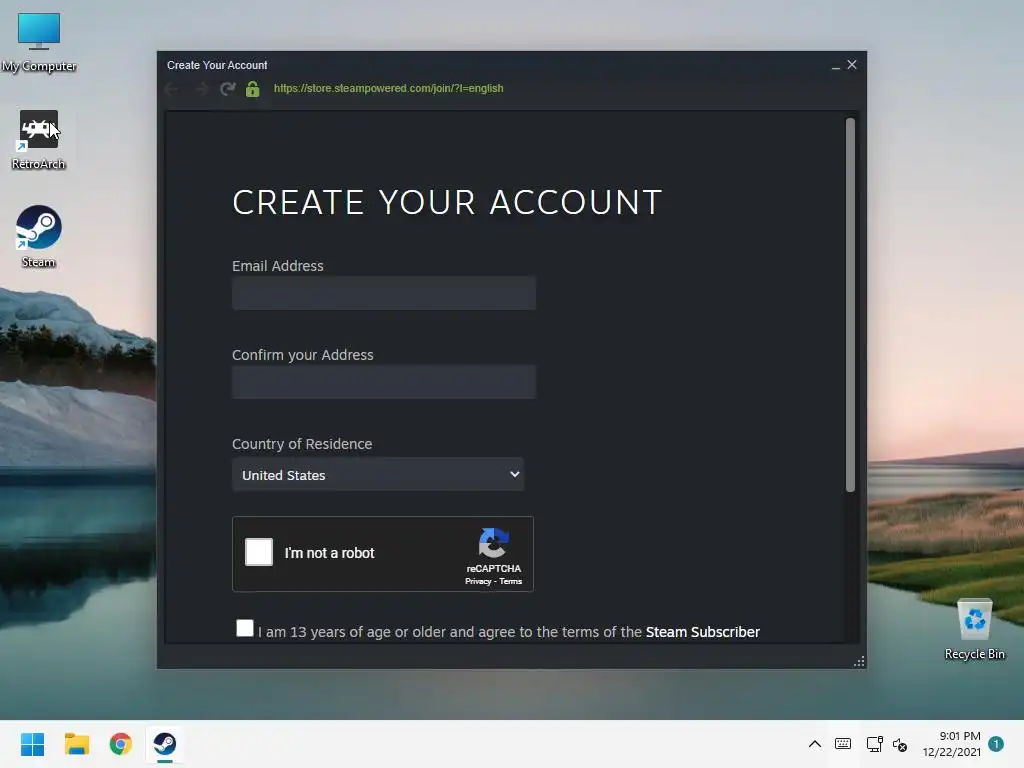This screenshot has height=768, width=1024.
Task: Click the Create Your Account title bar text
Action: (x=217, y=65)
